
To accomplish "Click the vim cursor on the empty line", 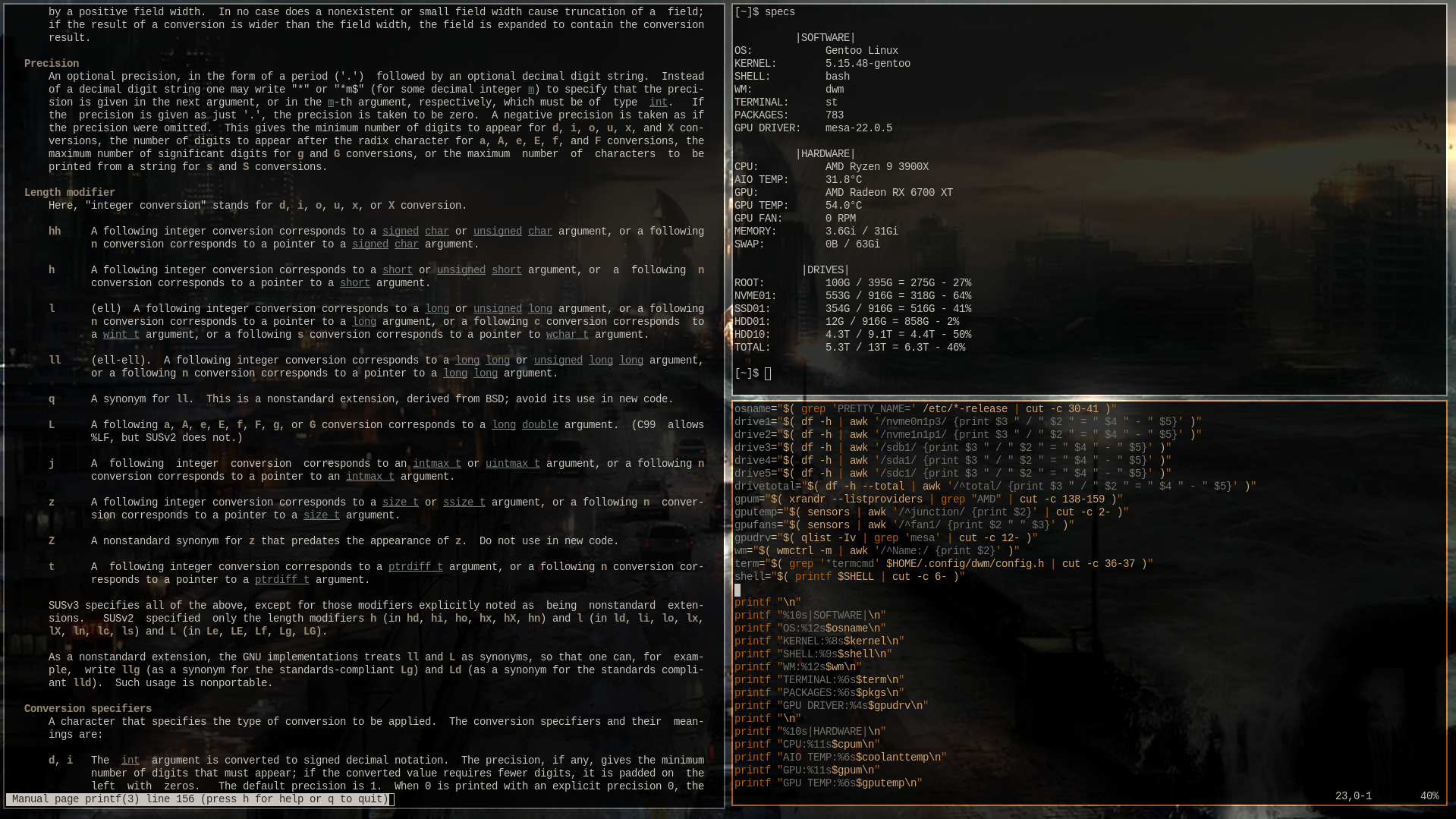I will click(737, 590).
